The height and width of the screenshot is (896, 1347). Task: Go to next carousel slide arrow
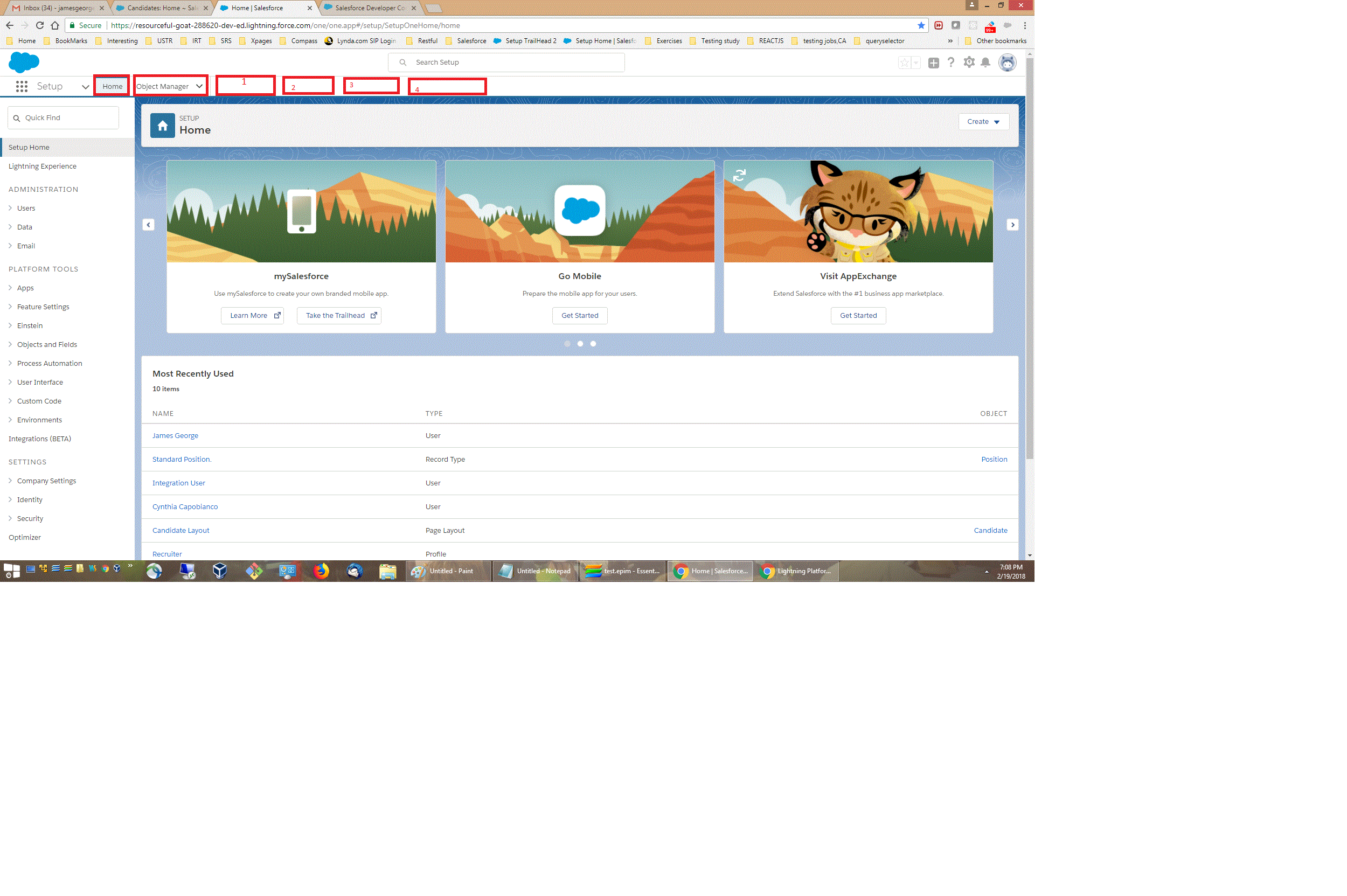coord(1012,225)
